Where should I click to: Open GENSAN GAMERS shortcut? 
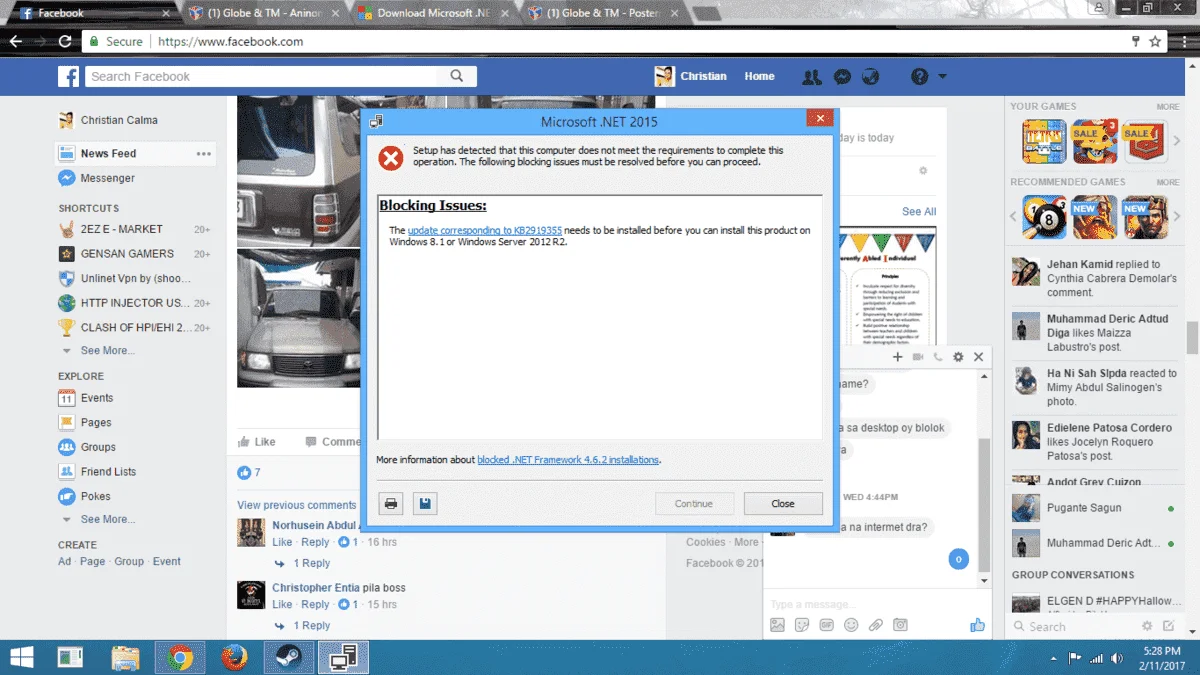tap(127, 254)
